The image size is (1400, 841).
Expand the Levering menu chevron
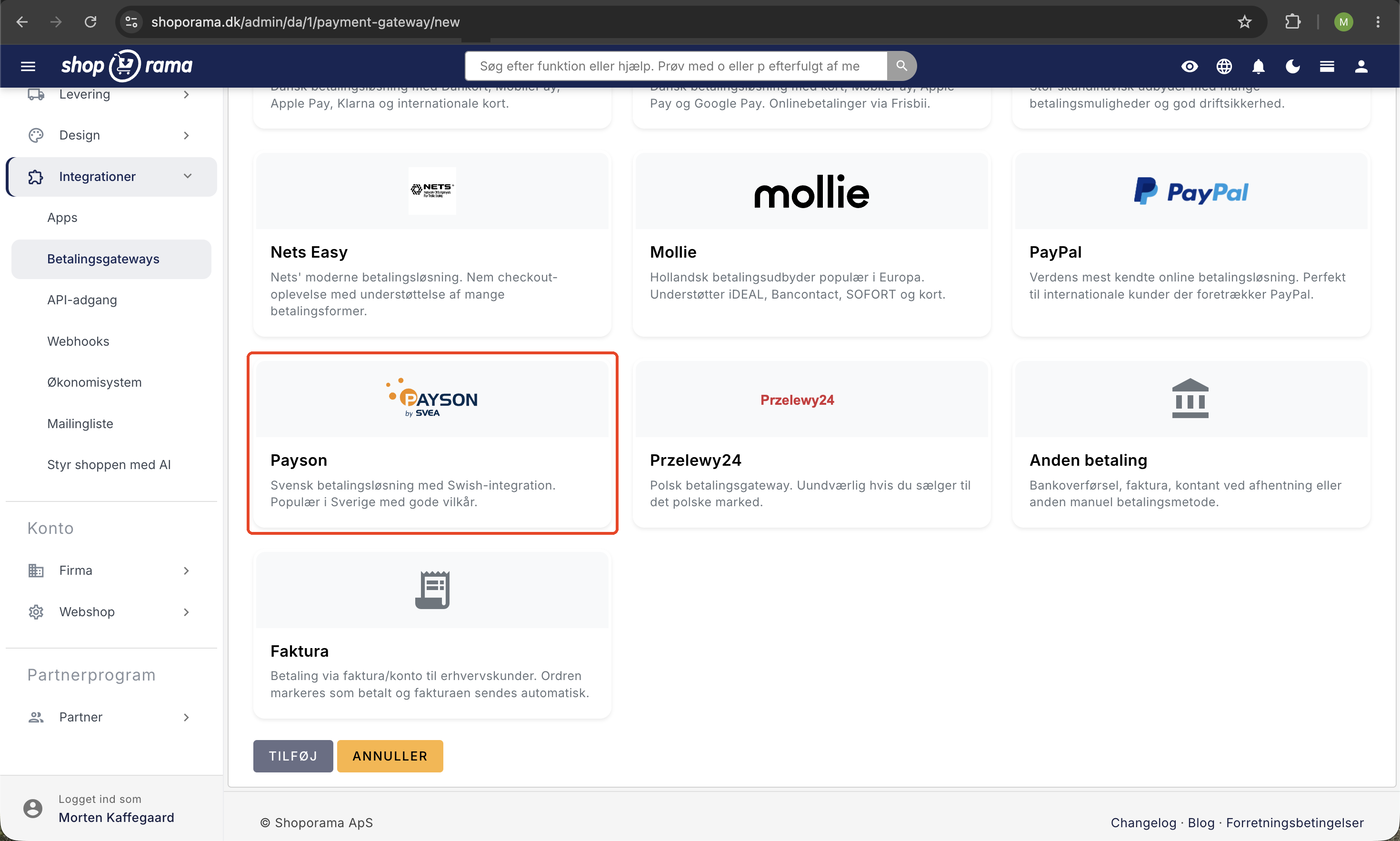click(x=187, y=94)
